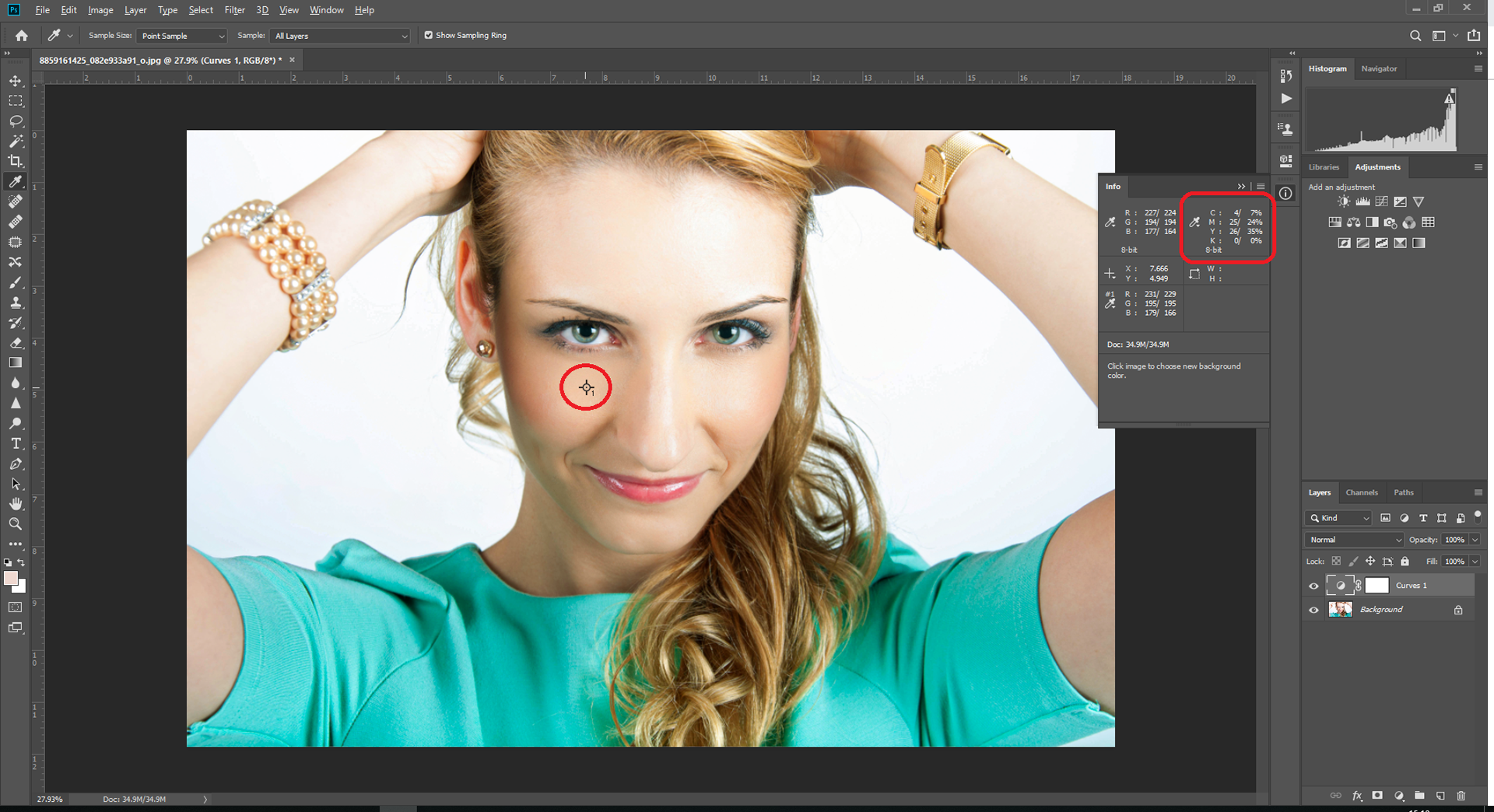Click the Delete layer trash icon
Screen dimensions: 1494x812
pyautogui.click(x=1461, y=796)
